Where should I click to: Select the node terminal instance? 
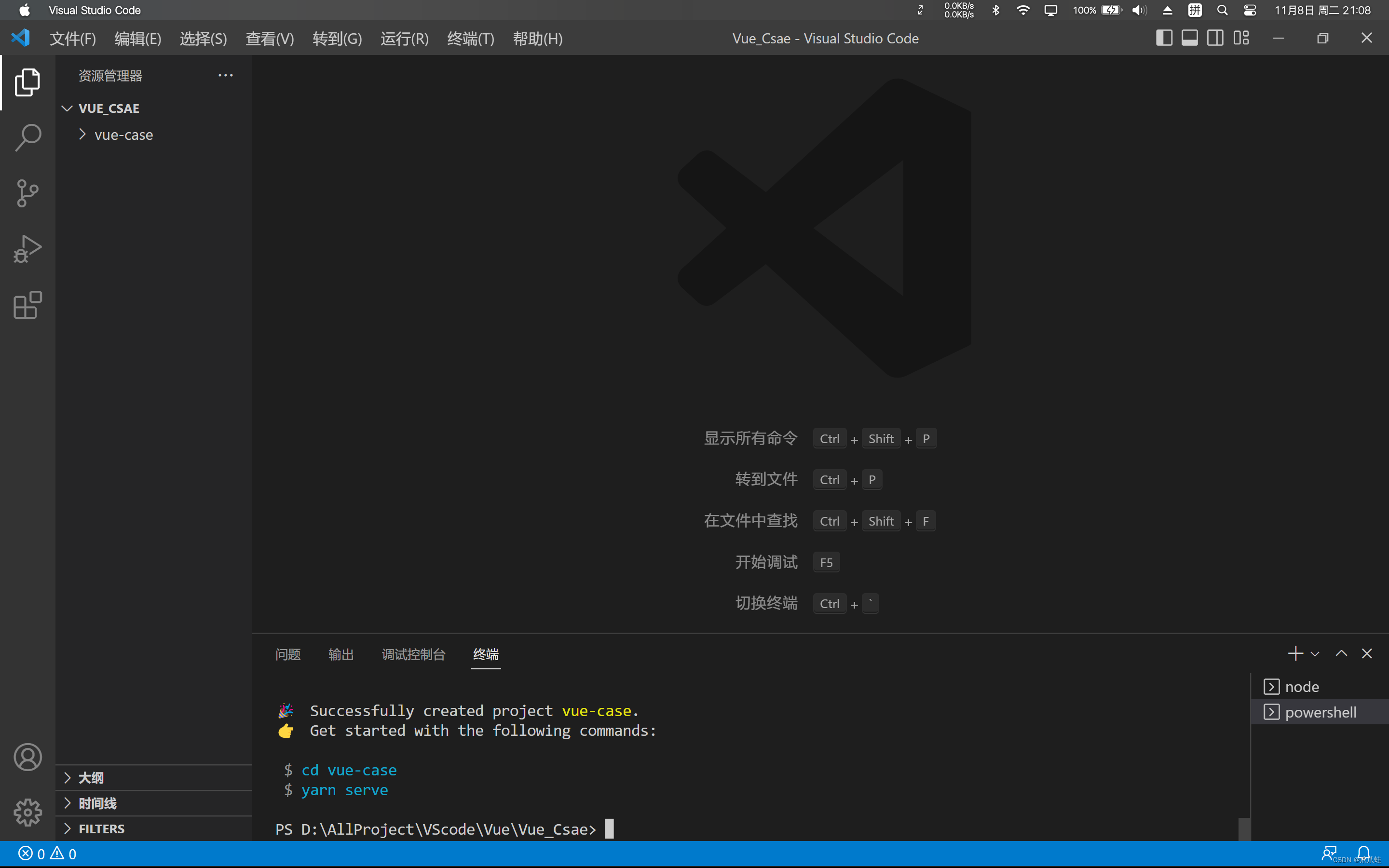(1320, 687)
